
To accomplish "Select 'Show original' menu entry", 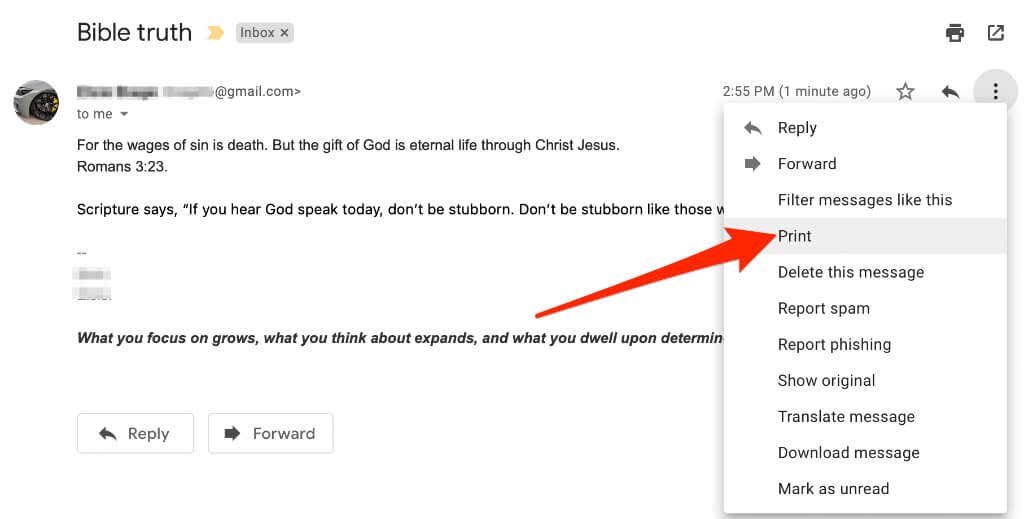I will point(826,380).
